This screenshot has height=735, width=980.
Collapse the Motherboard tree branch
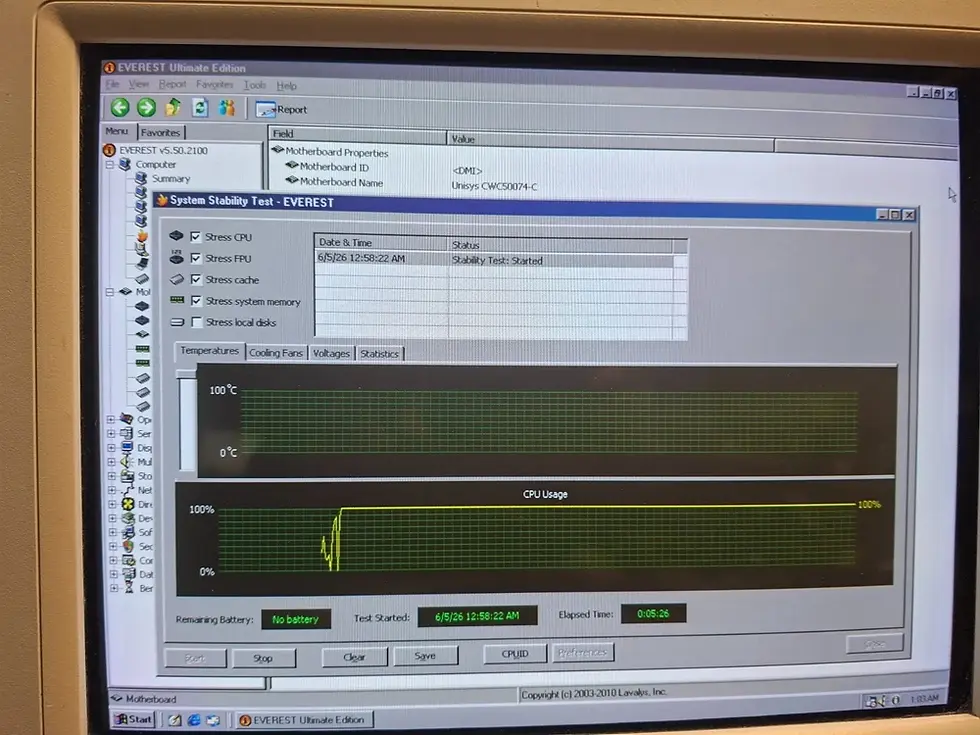point(111,292)
